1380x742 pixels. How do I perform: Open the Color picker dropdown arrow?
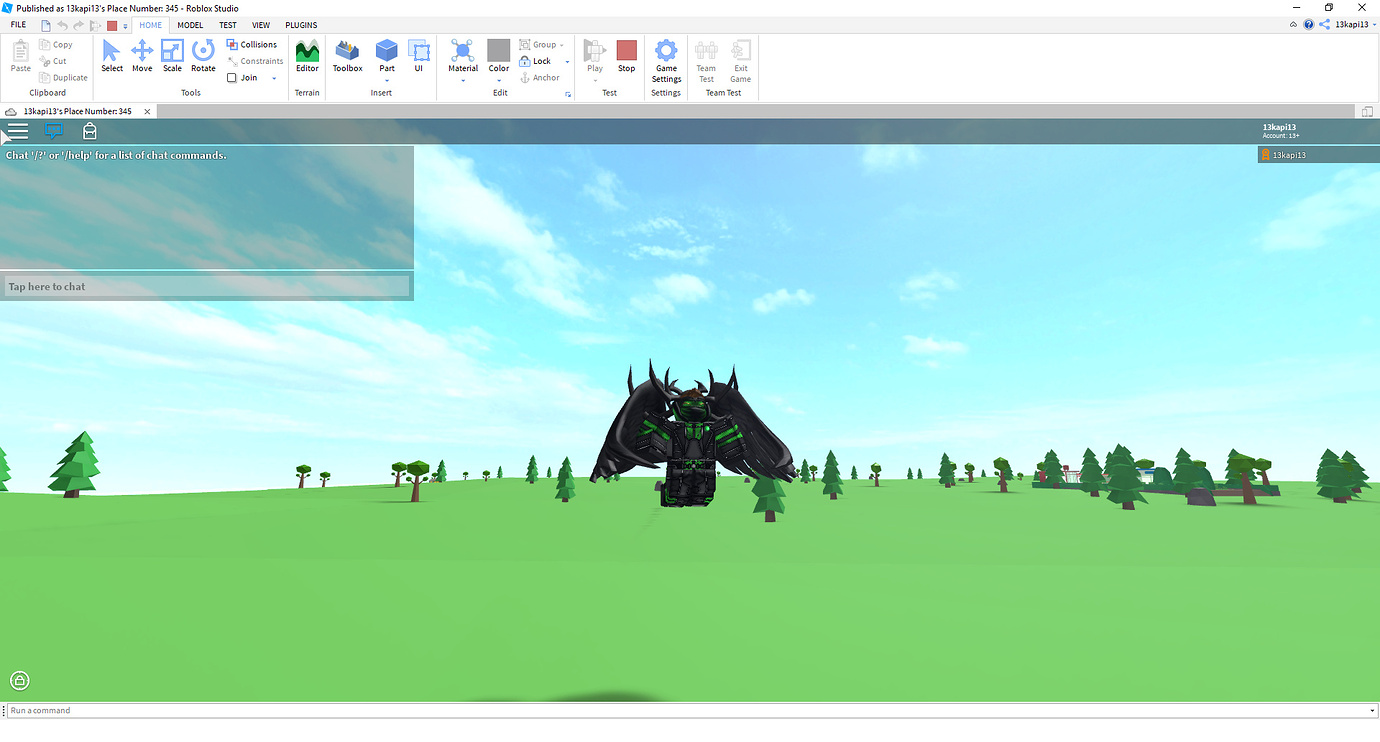click(498, 81)
